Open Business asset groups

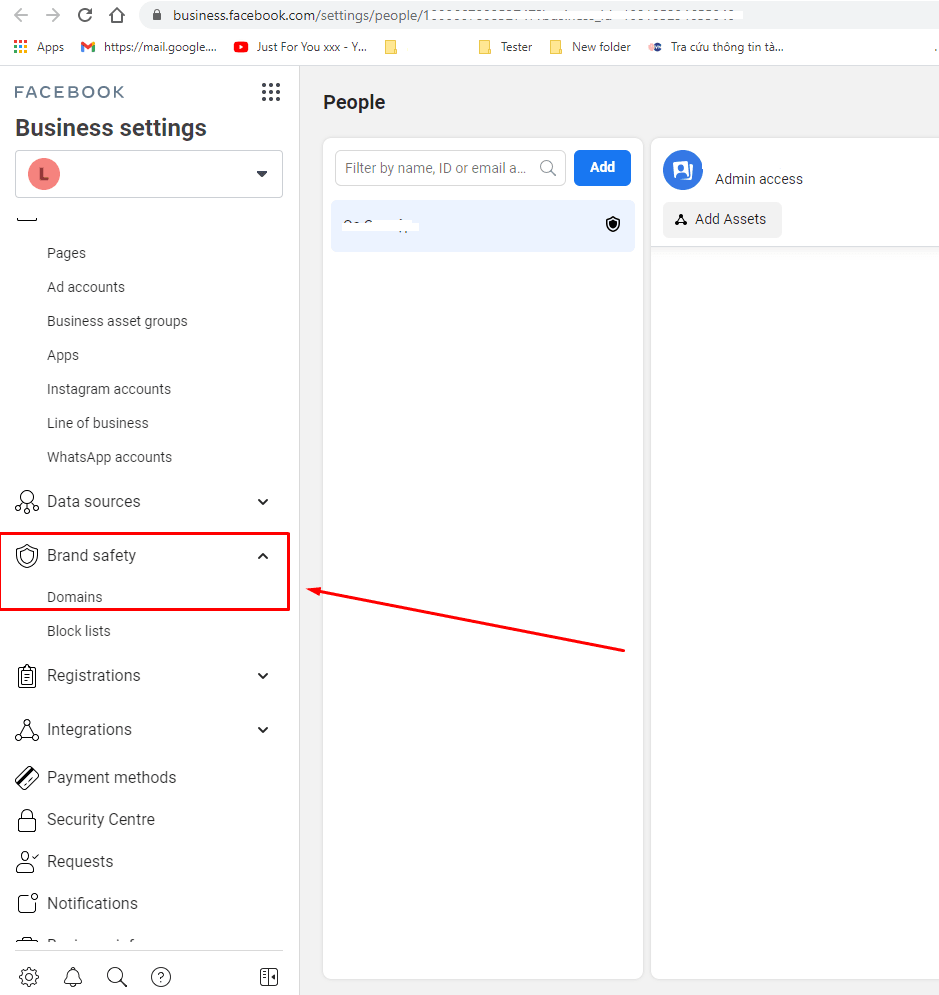point(117,321)
